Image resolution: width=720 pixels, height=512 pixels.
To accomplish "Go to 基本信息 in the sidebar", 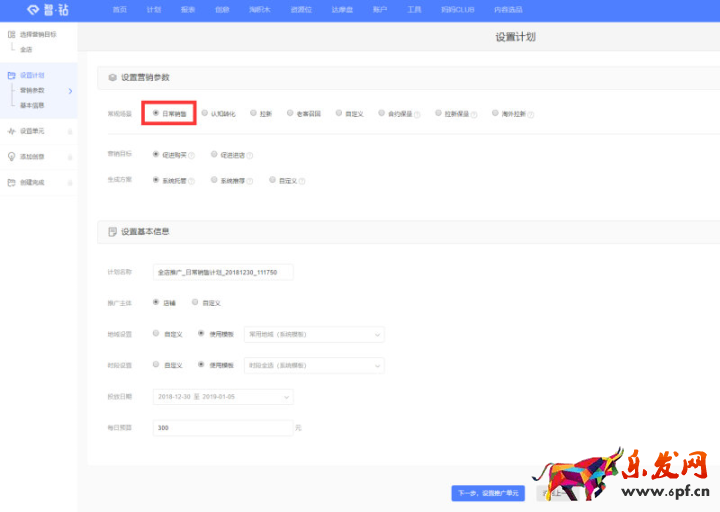I will click(32, 105).
